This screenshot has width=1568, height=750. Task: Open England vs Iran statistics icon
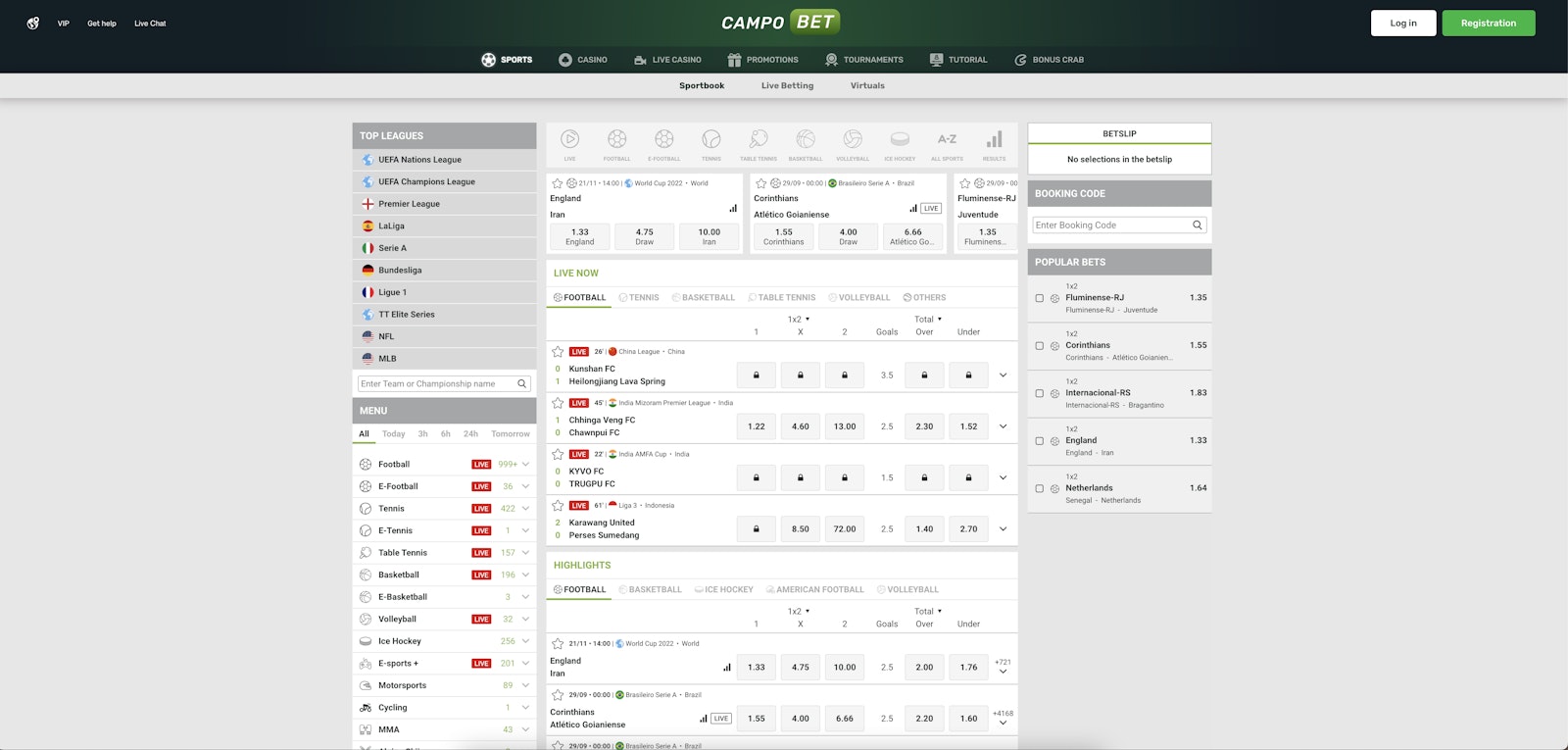coord(733,208)
